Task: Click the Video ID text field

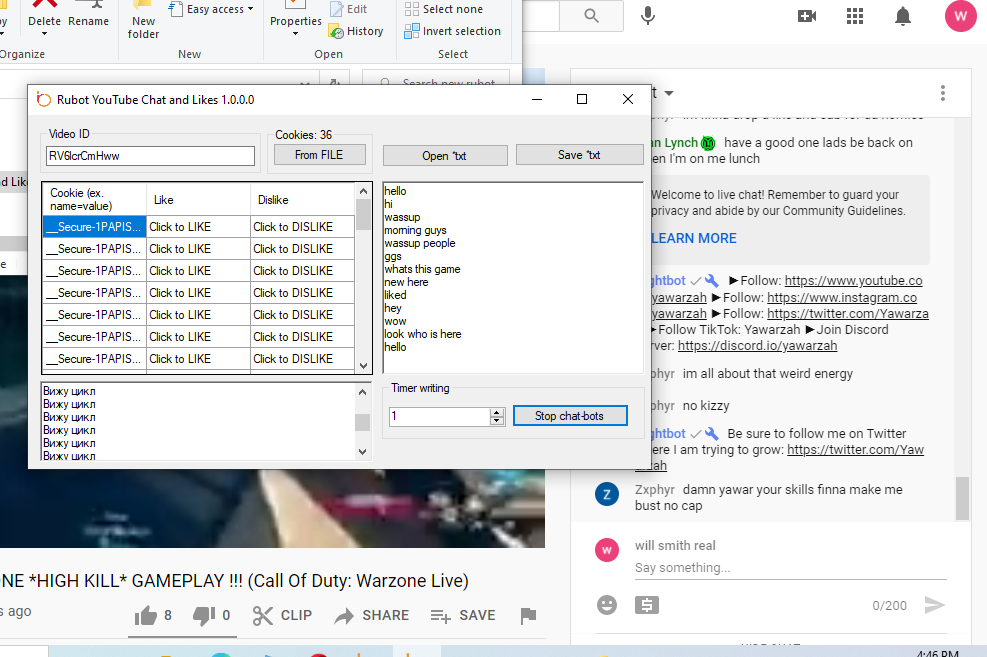Action: pos(150,156)
